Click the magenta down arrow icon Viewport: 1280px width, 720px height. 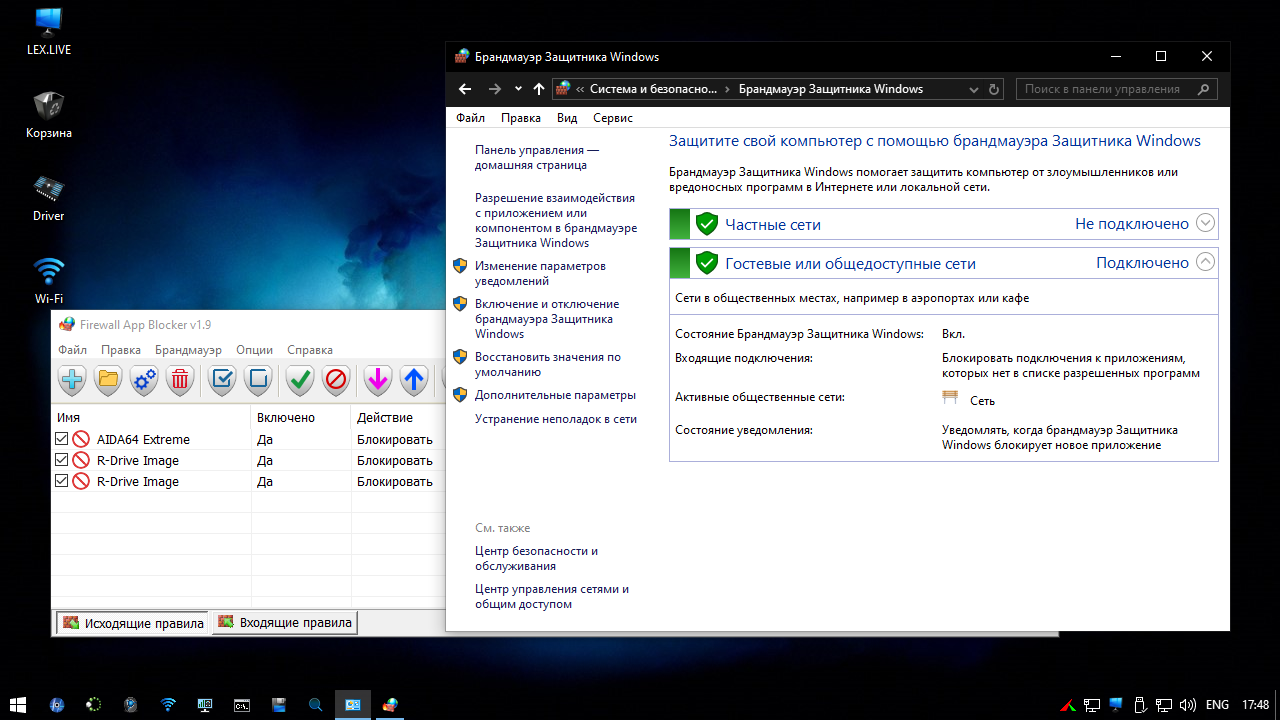377,379
